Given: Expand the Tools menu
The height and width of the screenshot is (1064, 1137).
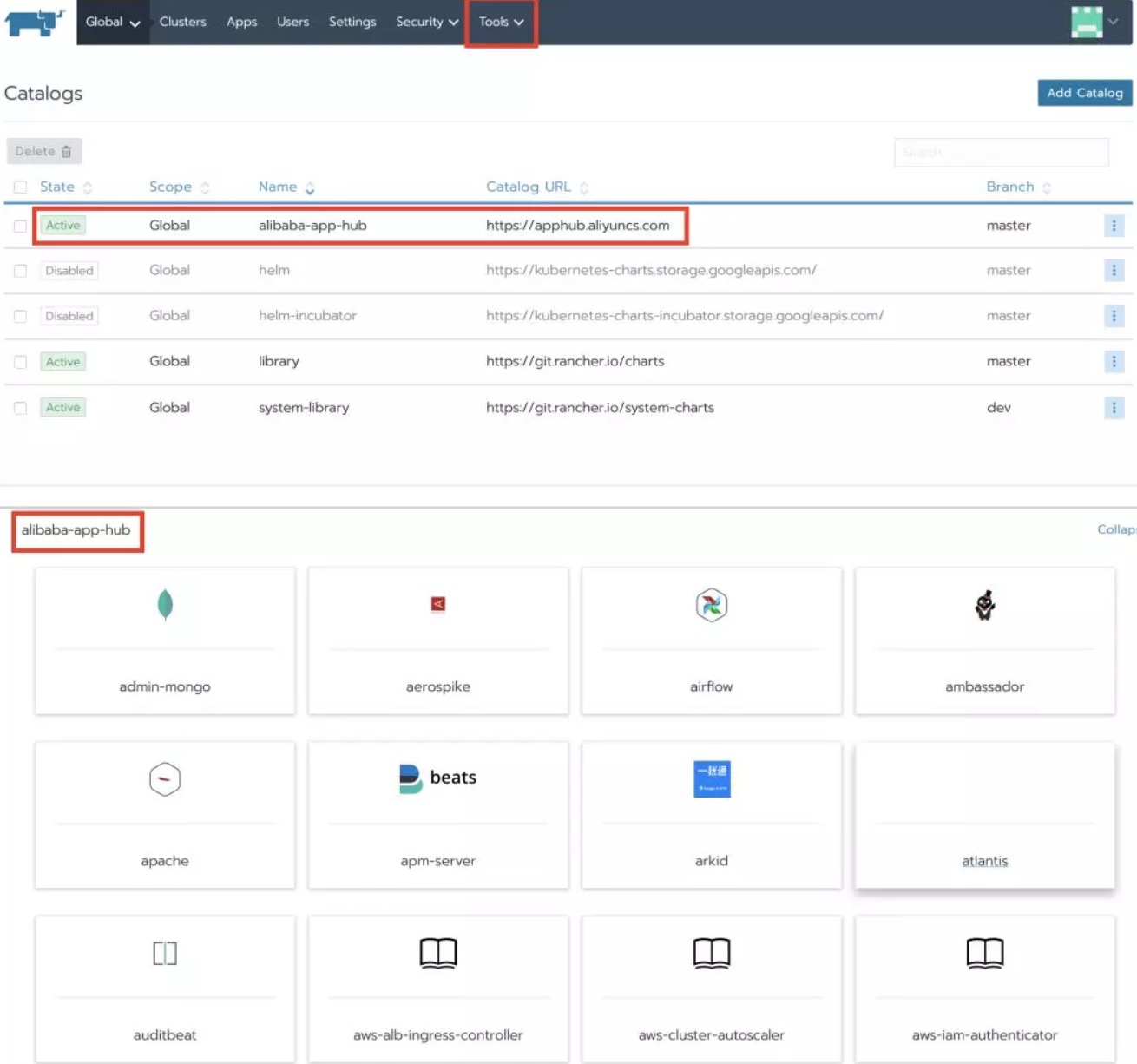Looking at the screenshot, I should (x=501, y=22).
